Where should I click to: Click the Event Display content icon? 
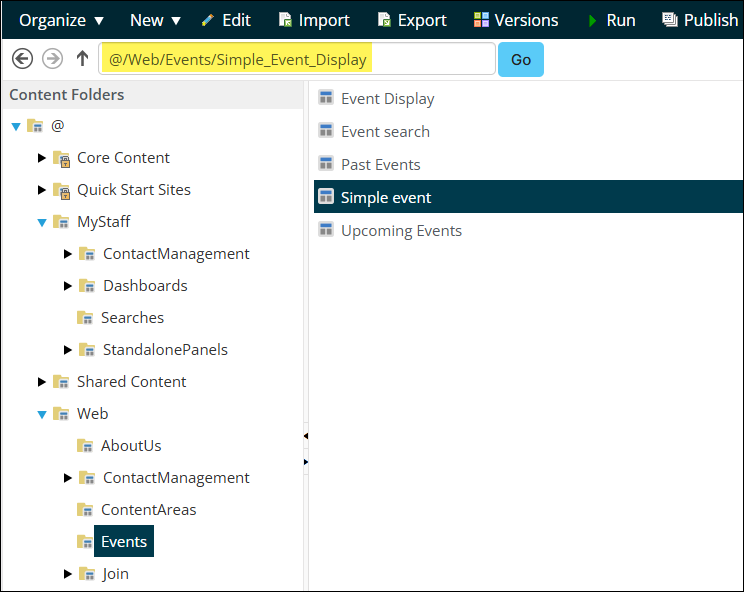(x=325, y=98)
